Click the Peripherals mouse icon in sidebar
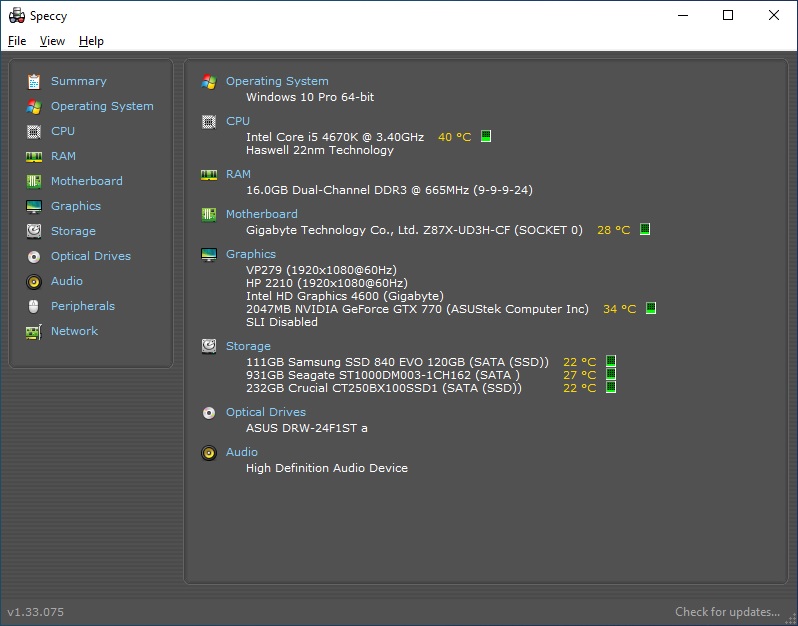 pos(34,307)
